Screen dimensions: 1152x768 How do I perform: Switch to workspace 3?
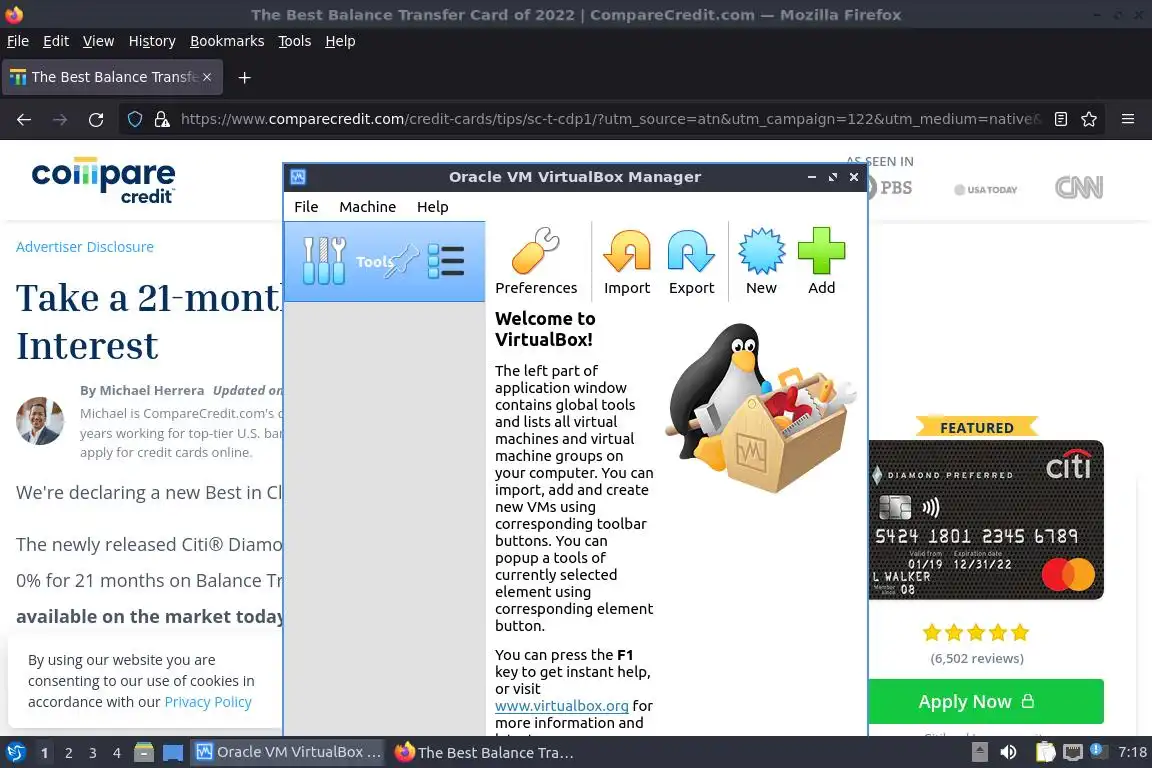click(x=93, y=753)
